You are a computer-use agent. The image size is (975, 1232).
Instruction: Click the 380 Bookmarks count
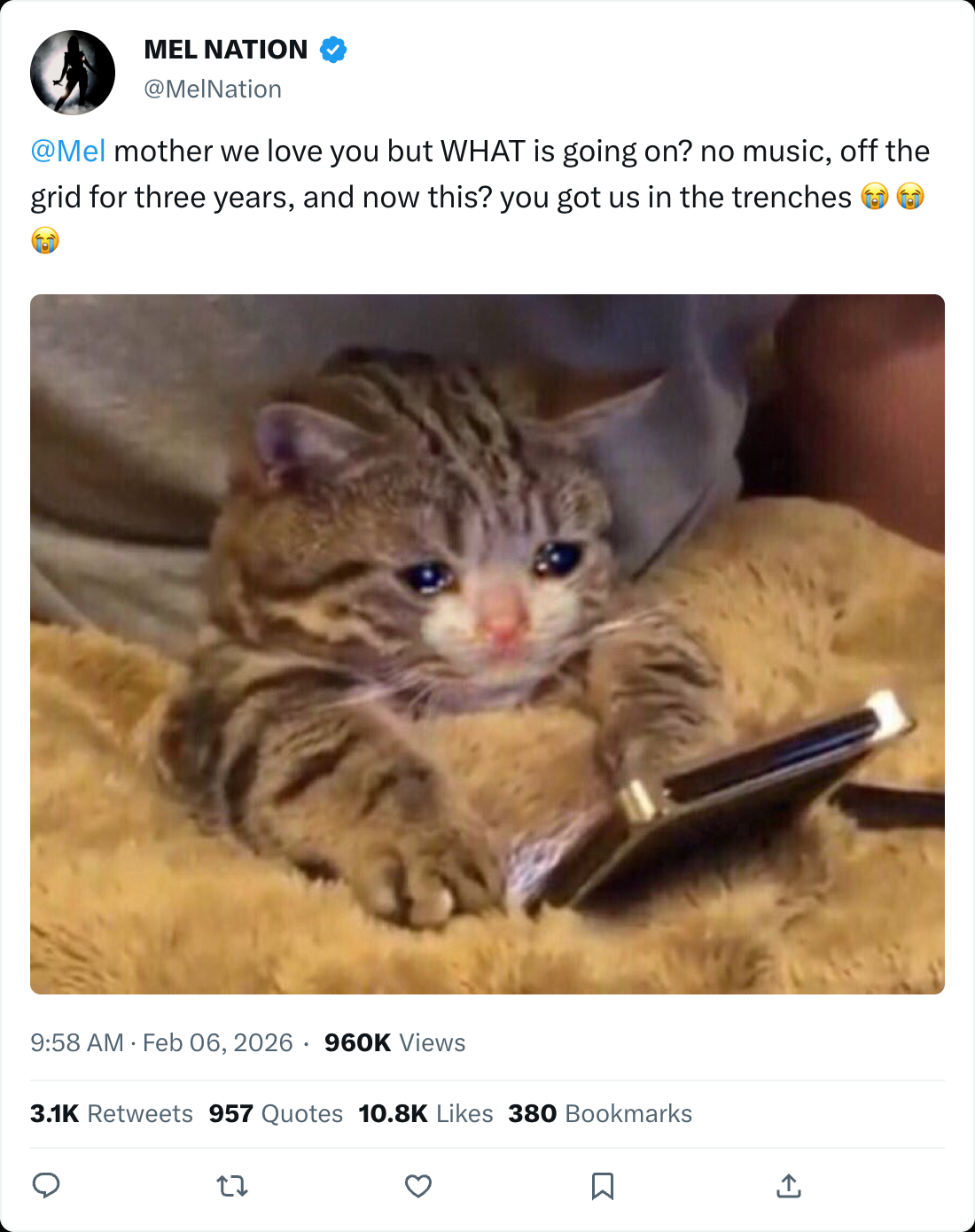(600, 1113)
